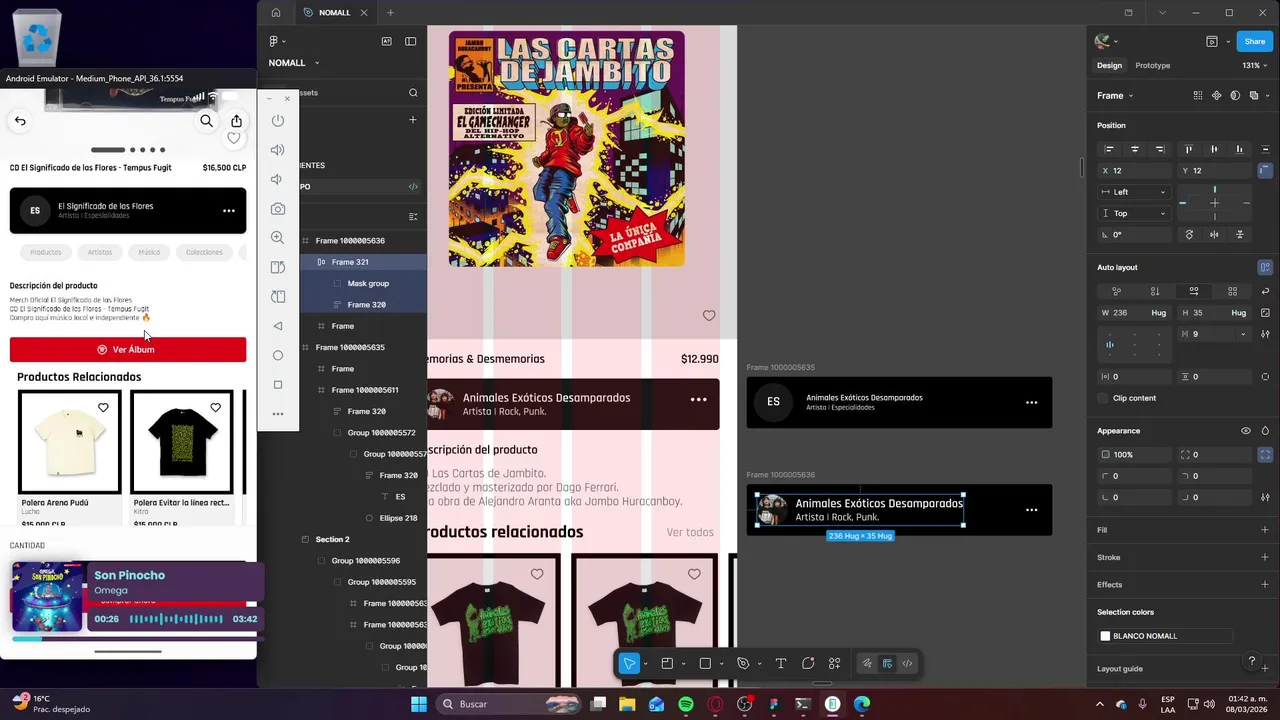Select the Productos chip in phone app
Image resolution: width=1280 pixels, height=720 pixels.
pos(45,252)
